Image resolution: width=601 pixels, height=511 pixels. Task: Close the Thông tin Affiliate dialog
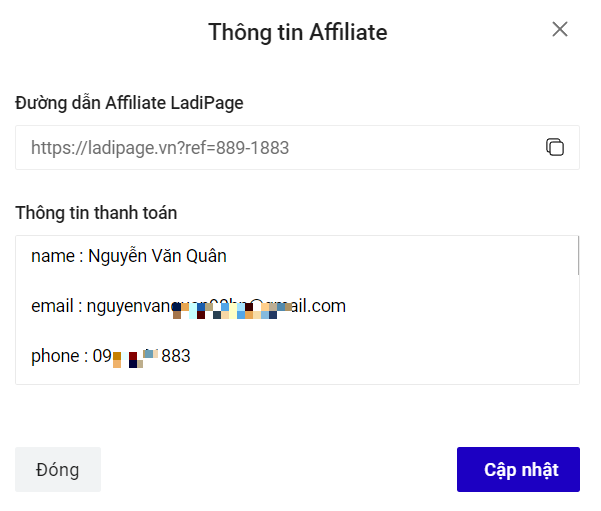point(560,29)
